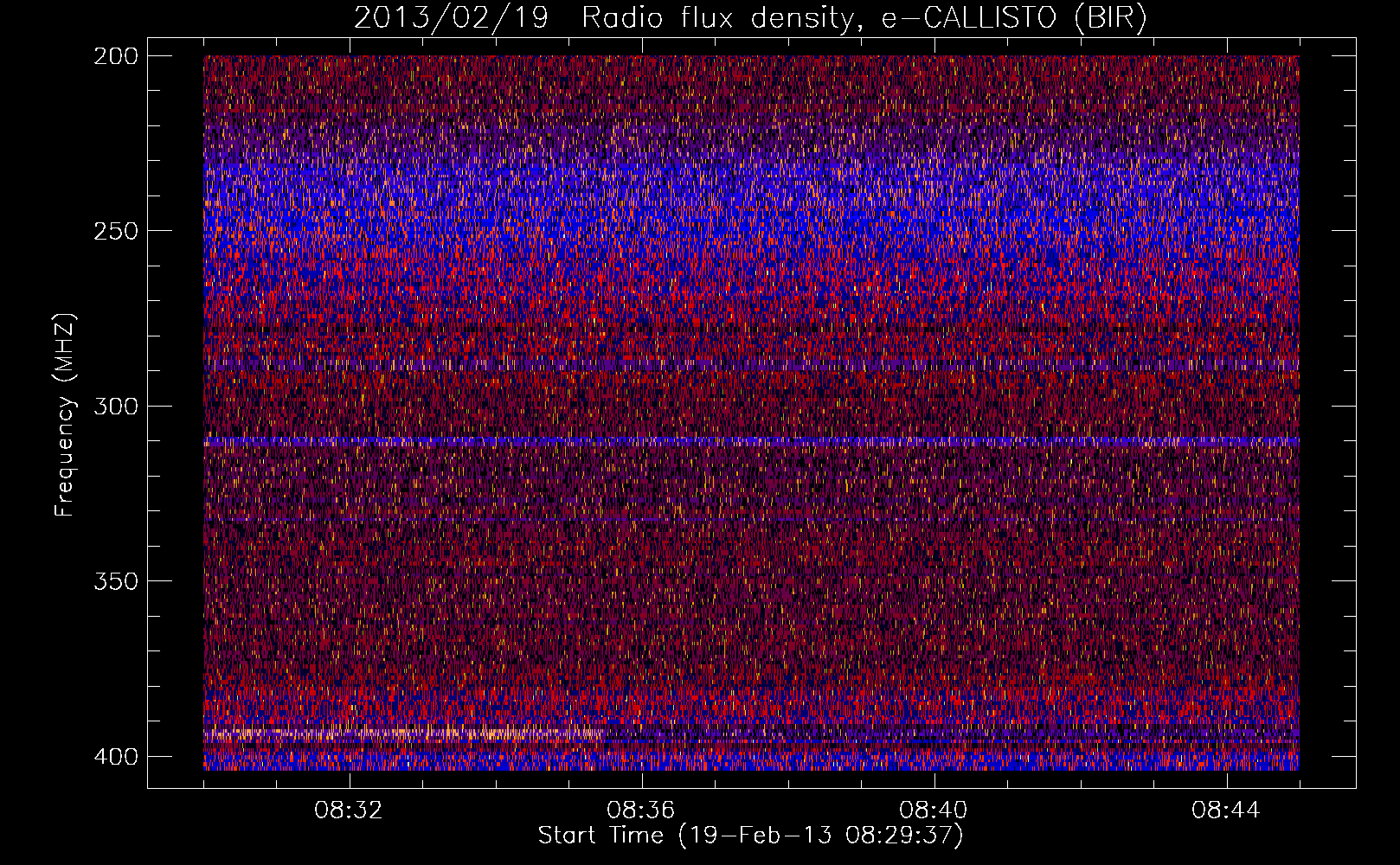Screen dimensions: 1400x865
Task: Click the 300 frequency tick label
Action: click(115, 406)
